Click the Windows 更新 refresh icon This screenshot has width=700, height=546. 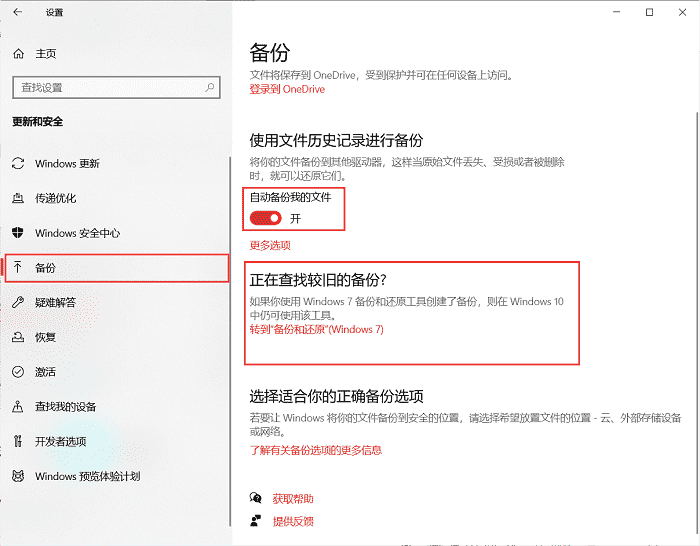(18, 163)
